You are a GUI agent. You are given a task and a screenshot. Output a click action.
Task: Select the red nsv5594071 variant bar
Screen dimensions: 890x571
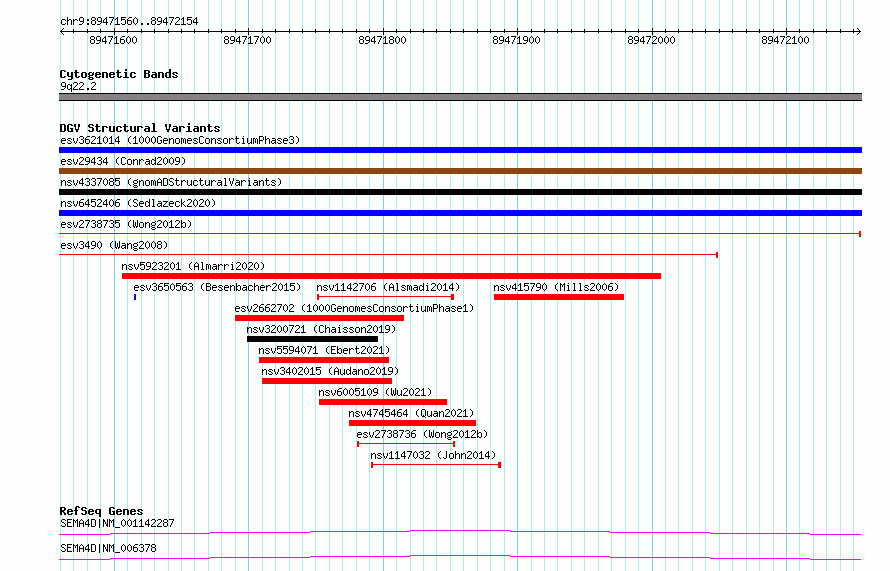tap(324, 360)
